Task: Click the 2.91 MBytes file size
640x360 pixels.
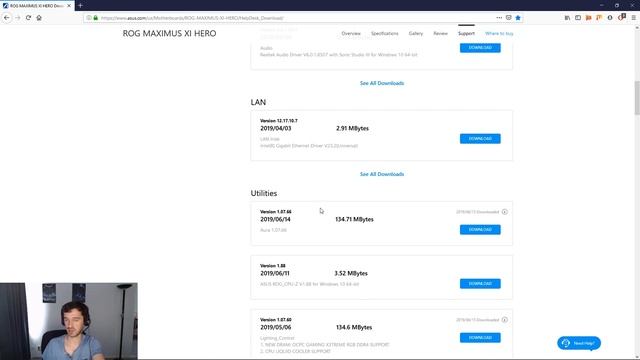Action: [353, 128]
